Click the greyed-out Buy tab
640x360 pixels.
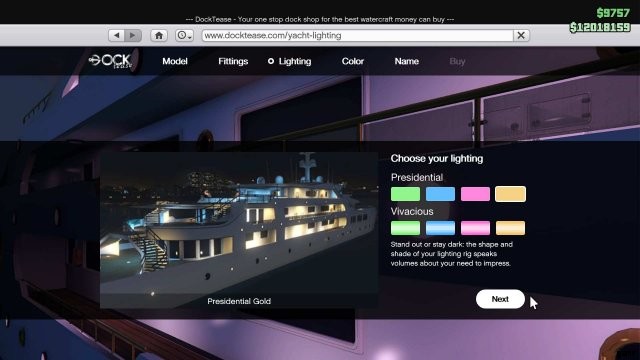(457, 61)
